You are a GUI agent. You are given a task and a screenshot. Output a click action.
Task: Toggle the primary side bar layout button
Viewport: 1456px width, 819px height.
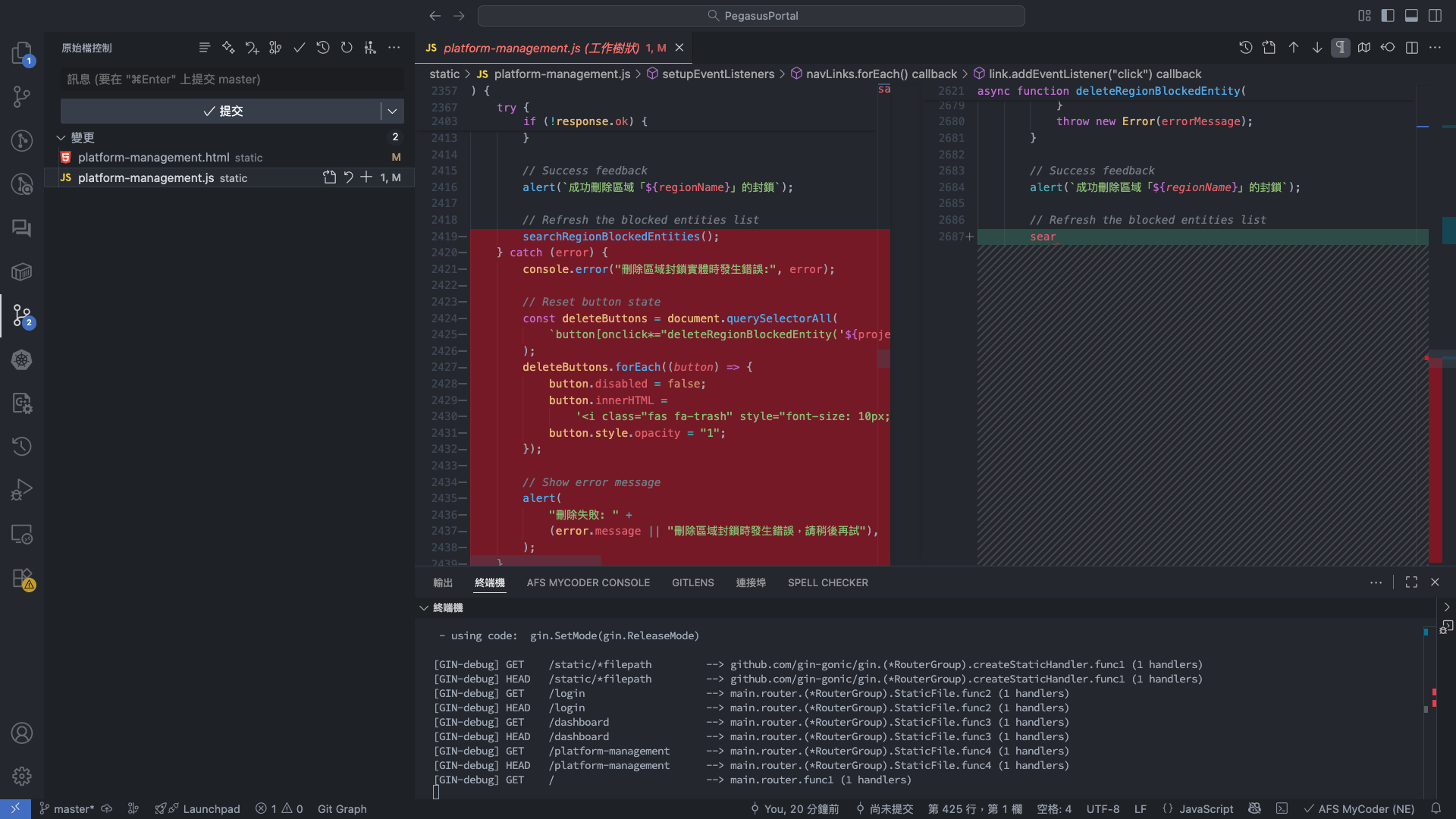point(1388,15)
